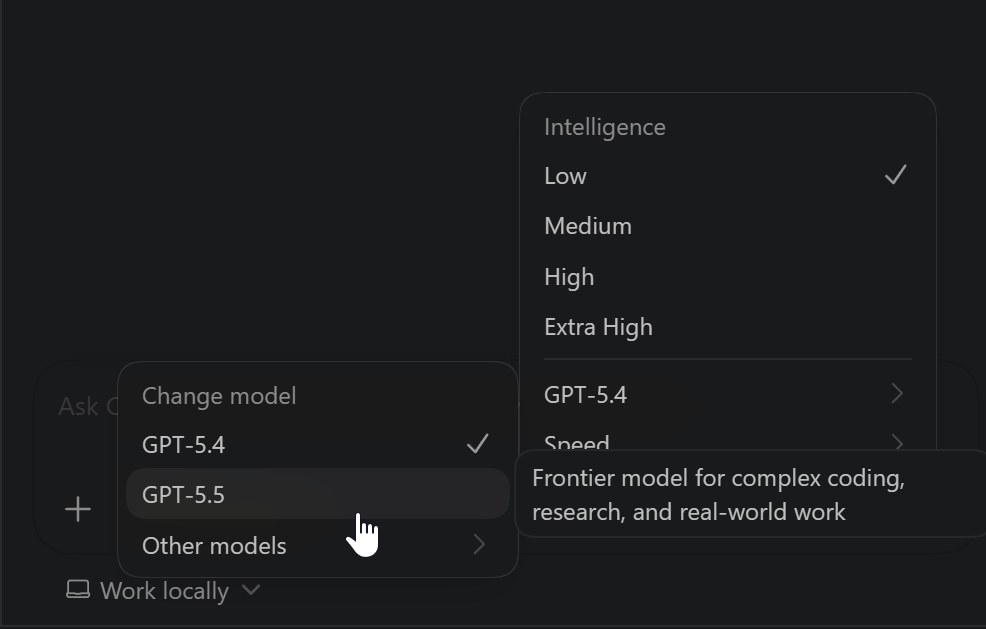
Task: Select Medium intelligence level
Action: pos(728,226)
